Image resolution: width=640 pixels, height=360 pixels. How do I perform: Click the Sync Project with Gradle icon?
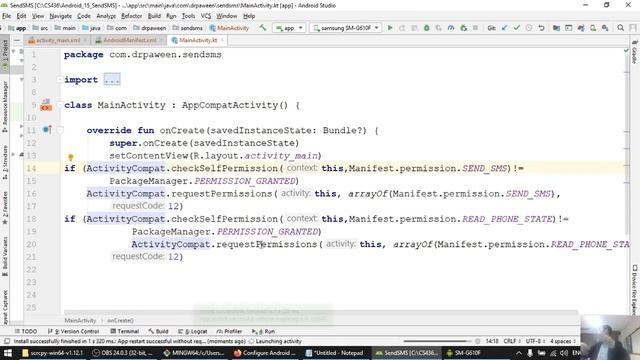click(580, 28)
